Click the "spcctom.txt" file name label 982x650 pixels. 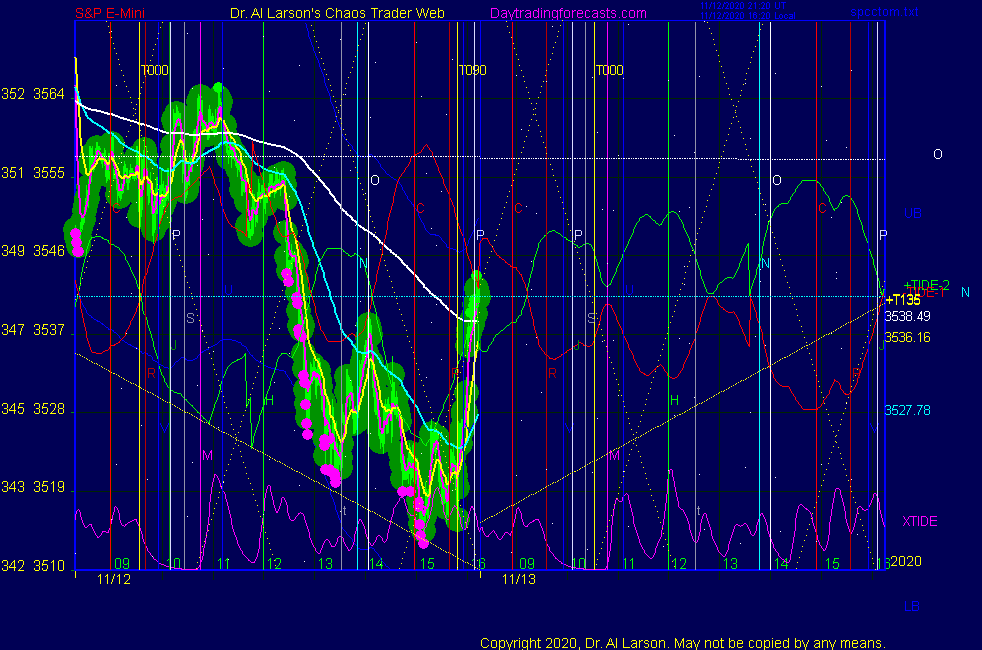[x=884, y=12]
